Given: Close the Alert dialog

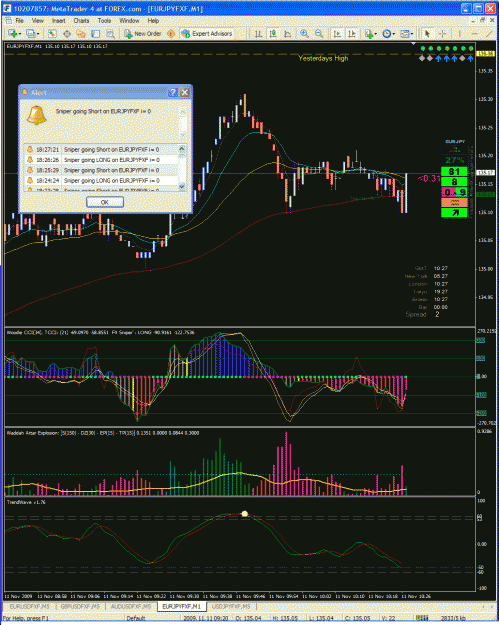Looking at the screenshot, I should click(x=185, y=92).
